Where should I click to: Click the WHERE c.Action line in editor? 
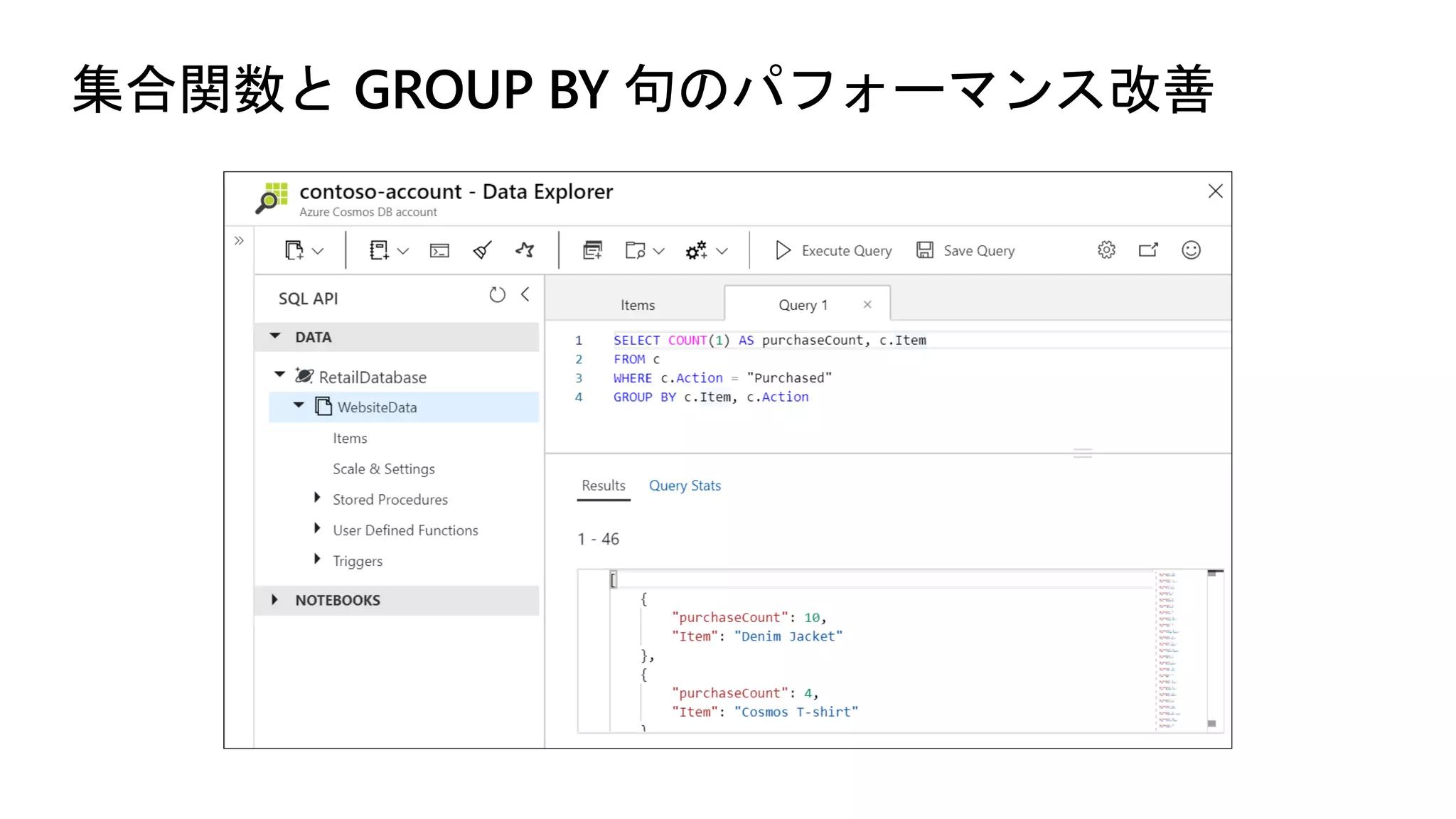click(722, 378)
